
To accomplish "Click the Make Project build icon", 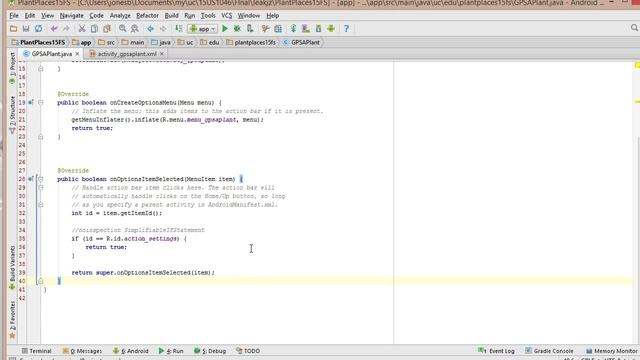I will click(x=178, y=29).
